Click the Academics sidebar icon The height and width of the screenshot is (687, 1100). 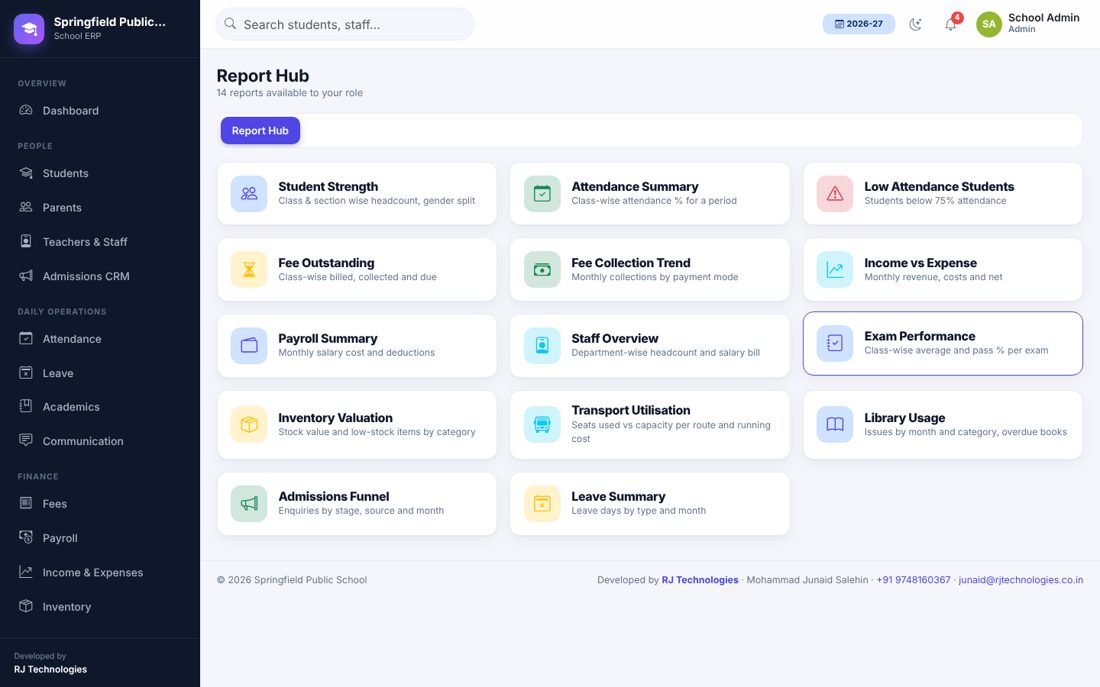click(x=26, y=406)
